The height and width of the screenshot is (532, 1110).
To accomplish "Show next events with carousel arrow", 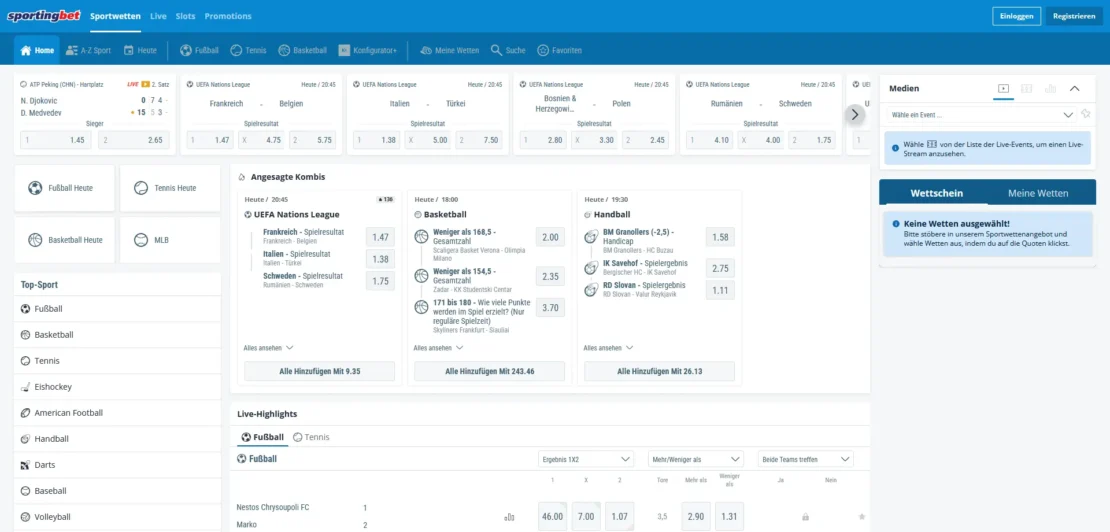I will click(855, 114).
